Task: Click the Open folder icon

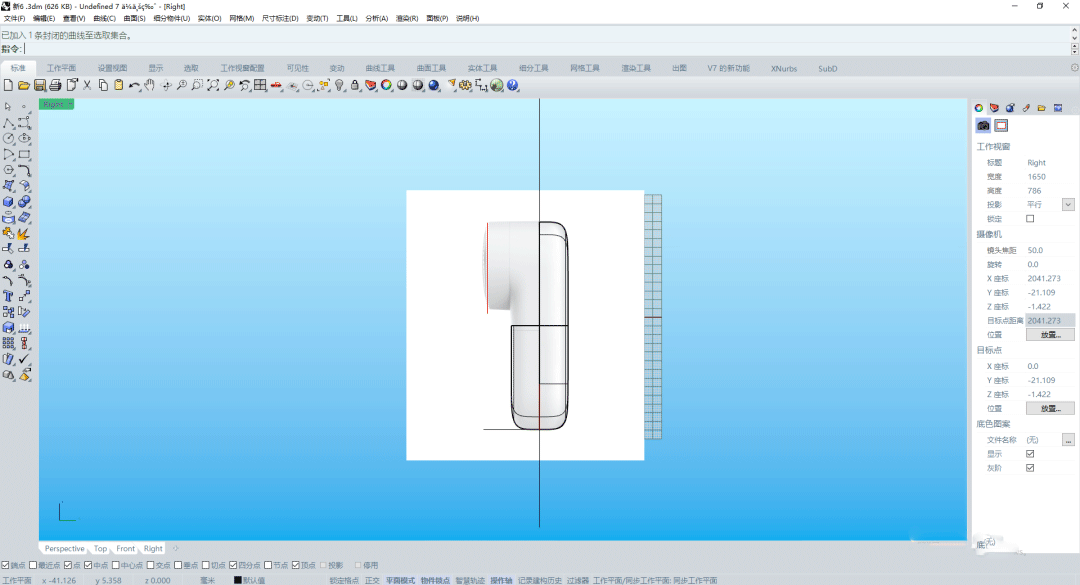Action: tap(24, 86)
